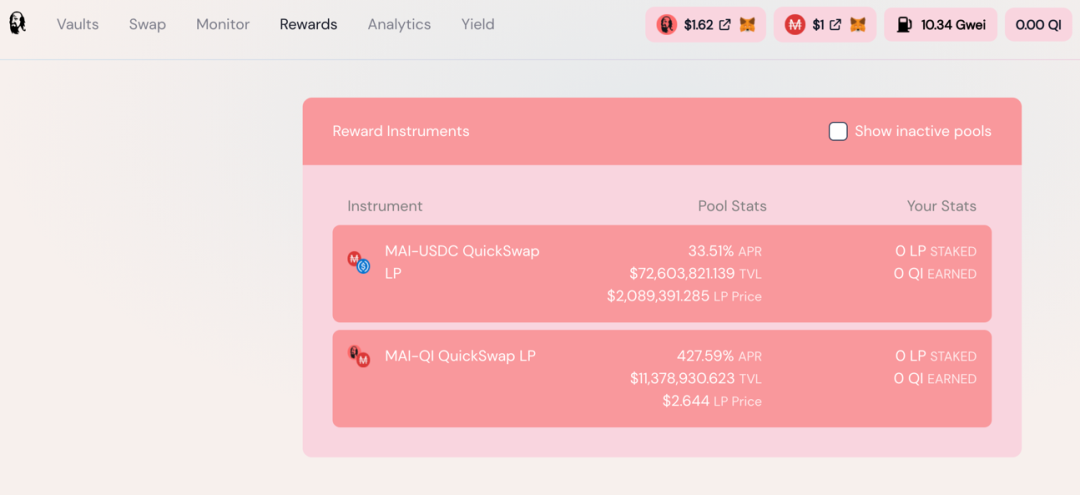
Task: Expand the MAI-QI QuickSwap LP row
Action: 662,379
